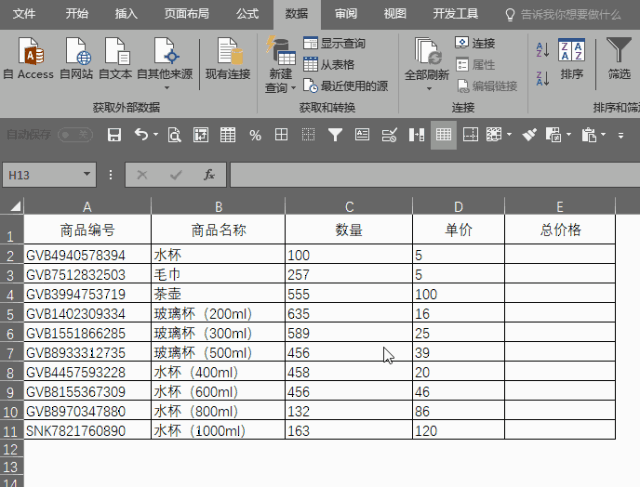
Task: Open the custom sort (排序) dialog
Action: (571, 58)
